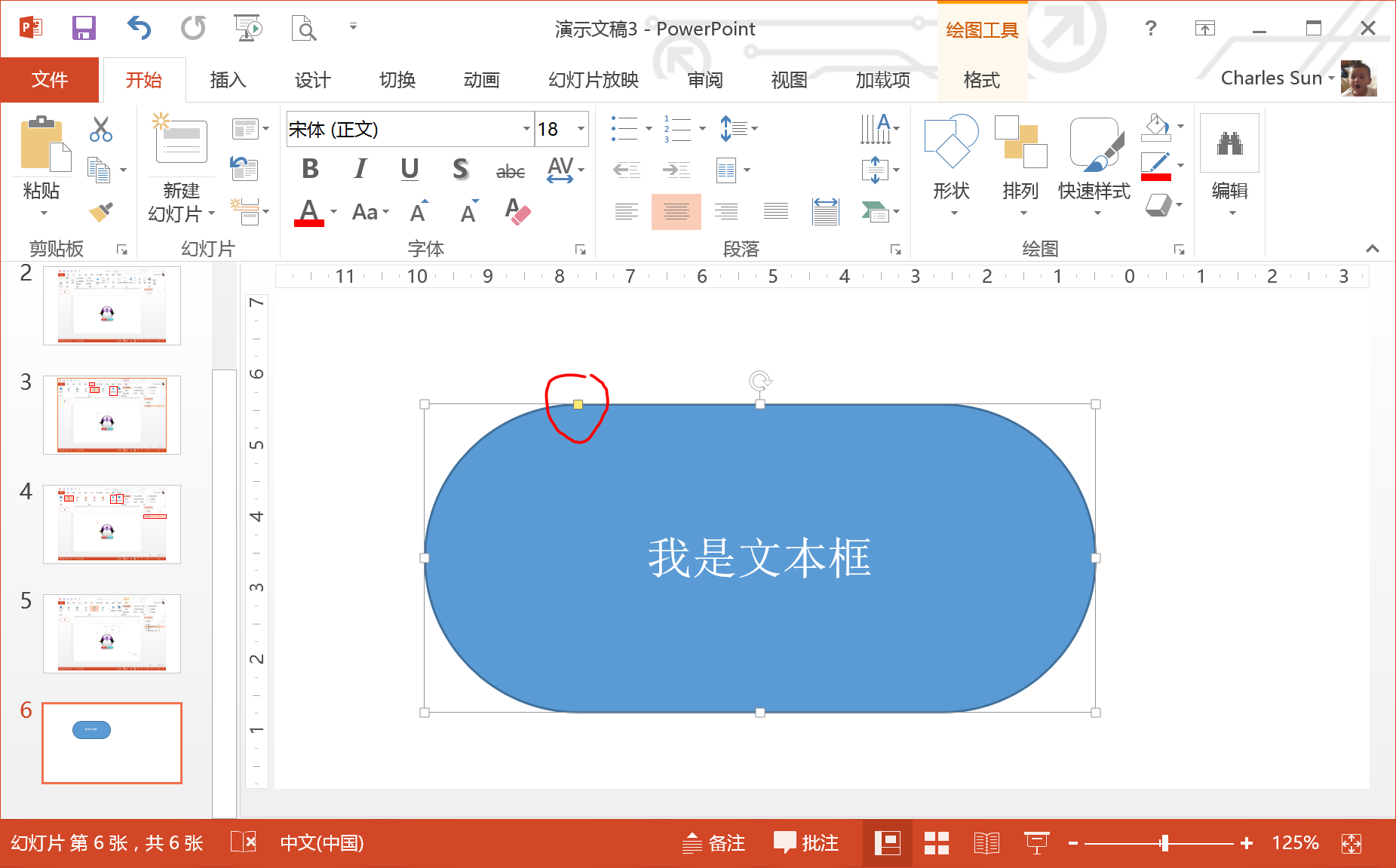Align text to the right
This screenshot has width=1396, height=868.
(726, 212)
